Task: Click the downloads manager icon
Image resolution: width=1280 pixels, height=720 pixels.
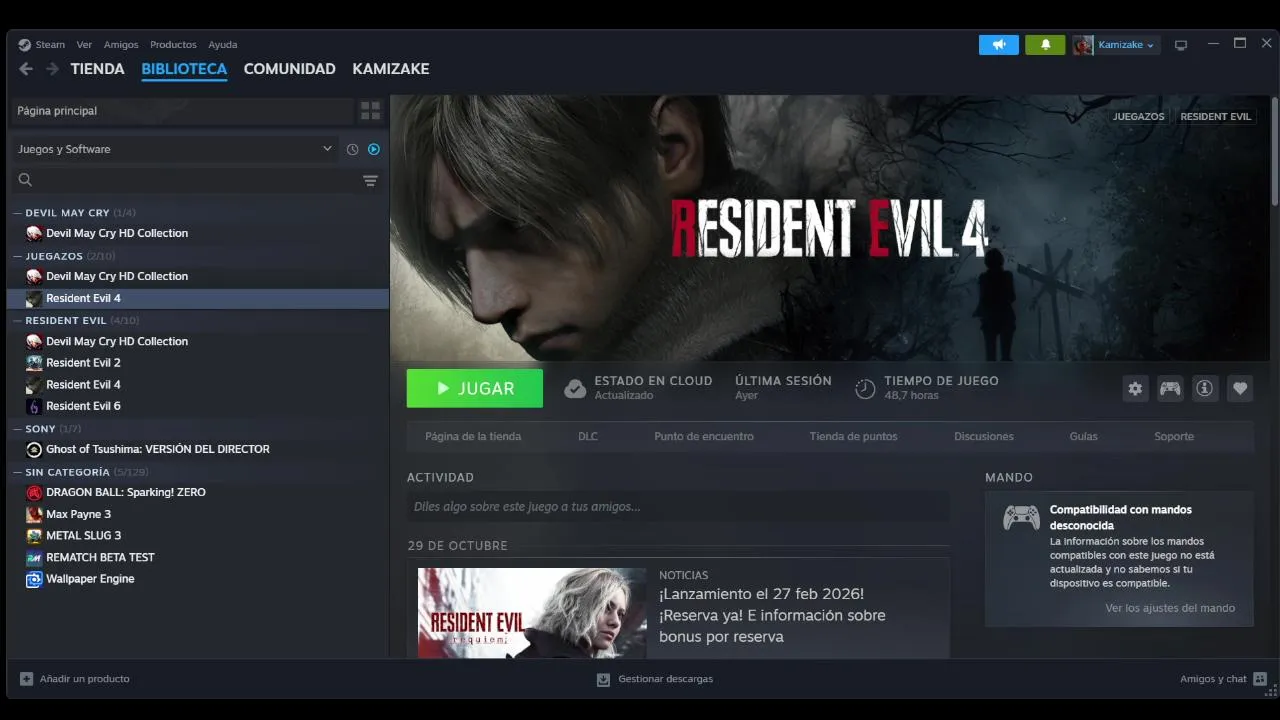Action: coord(603,679)
